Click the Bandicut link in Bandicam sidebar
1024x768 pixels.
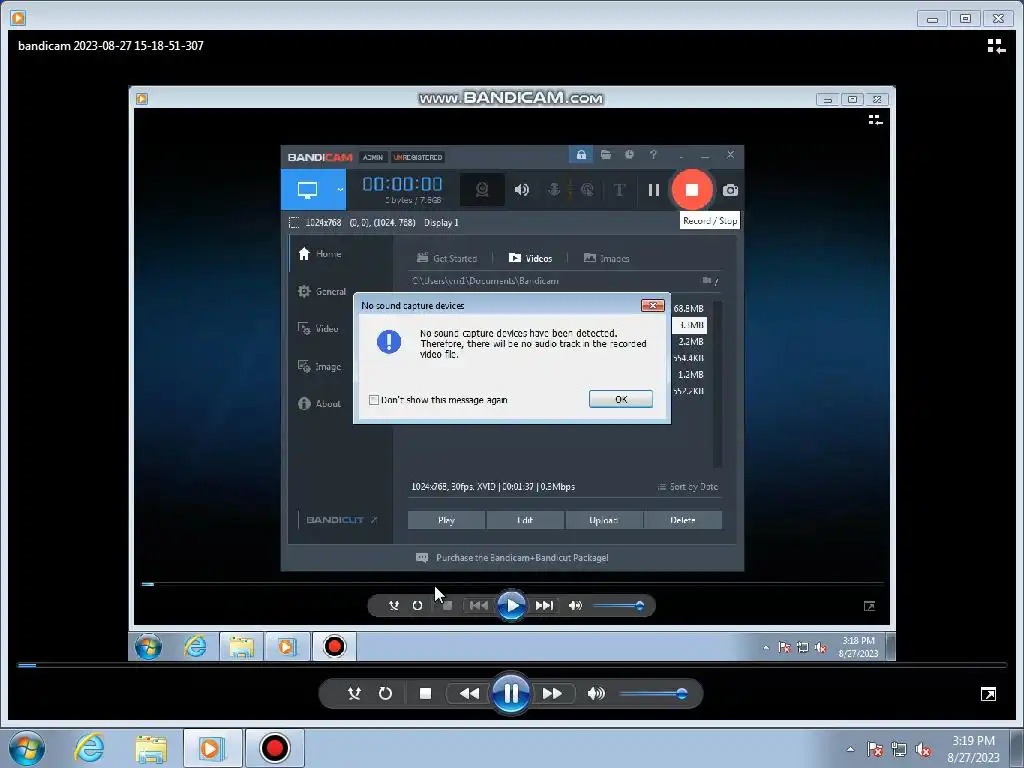coord(342,520)
